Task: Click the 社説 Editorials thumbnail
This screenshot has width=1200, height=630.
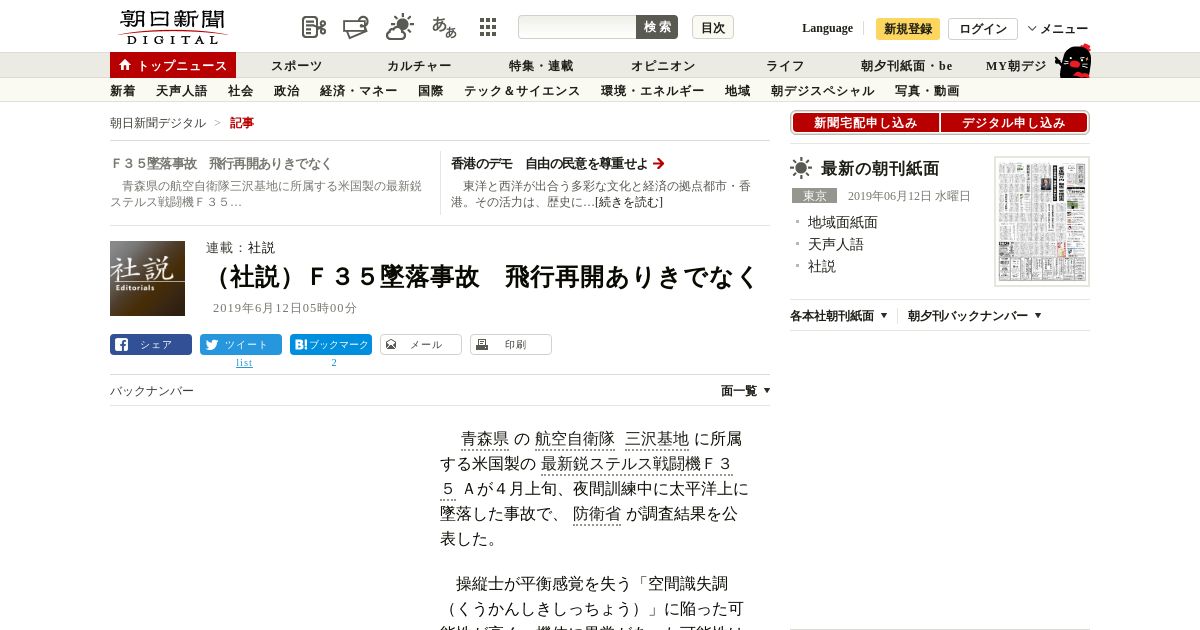Action: click(147, 278)
